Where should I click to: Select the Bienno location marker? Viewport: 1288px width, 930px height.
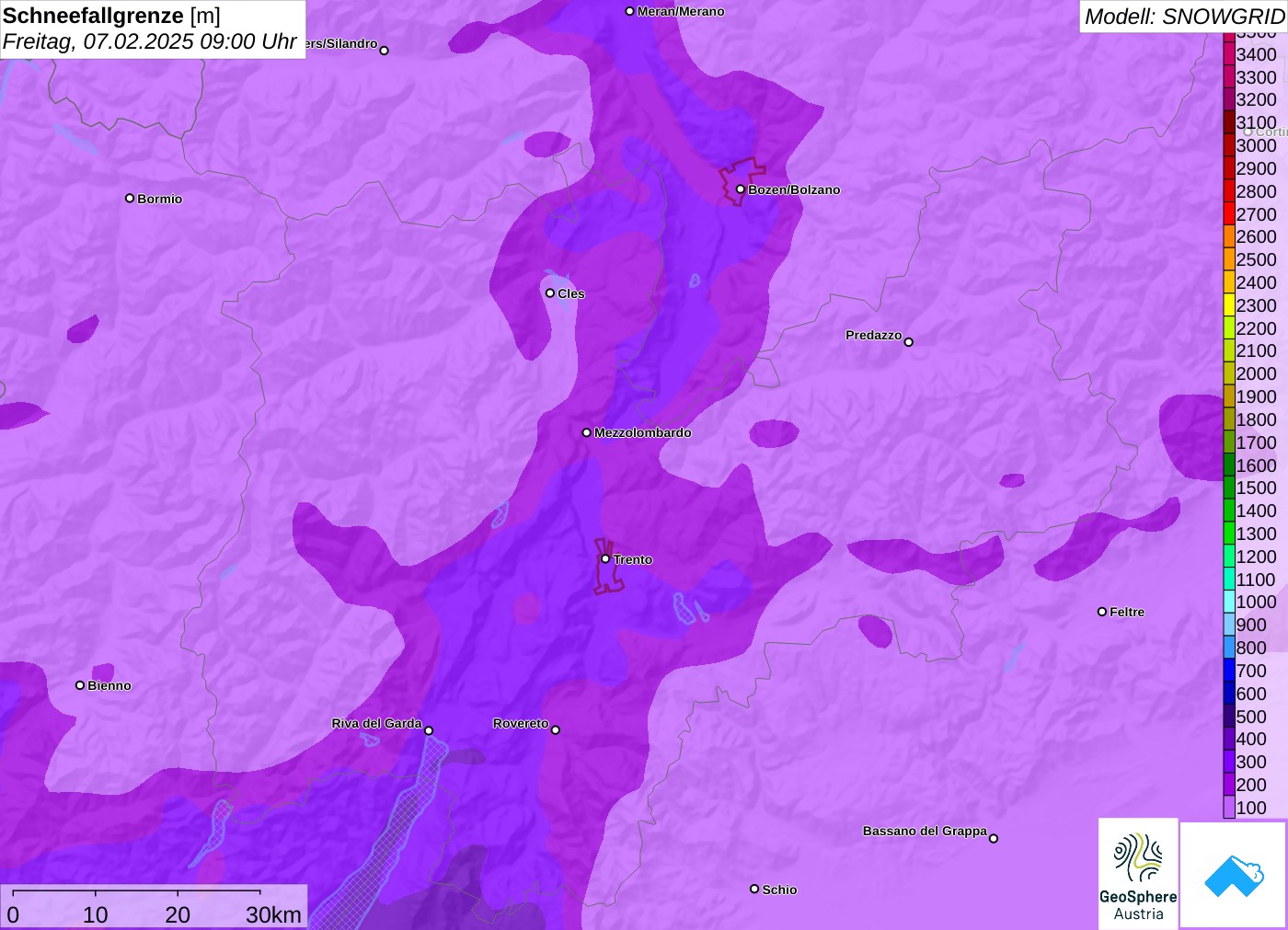[80, 684]
